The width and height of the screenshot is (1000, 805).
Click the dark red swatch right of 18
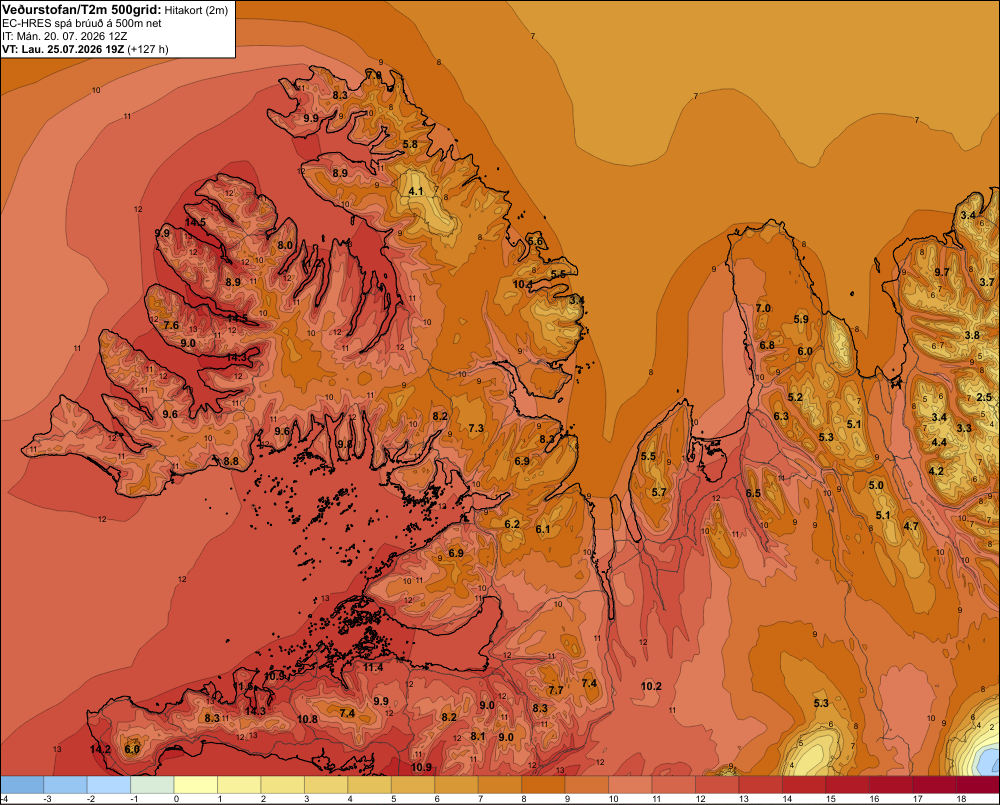(978, 785)
